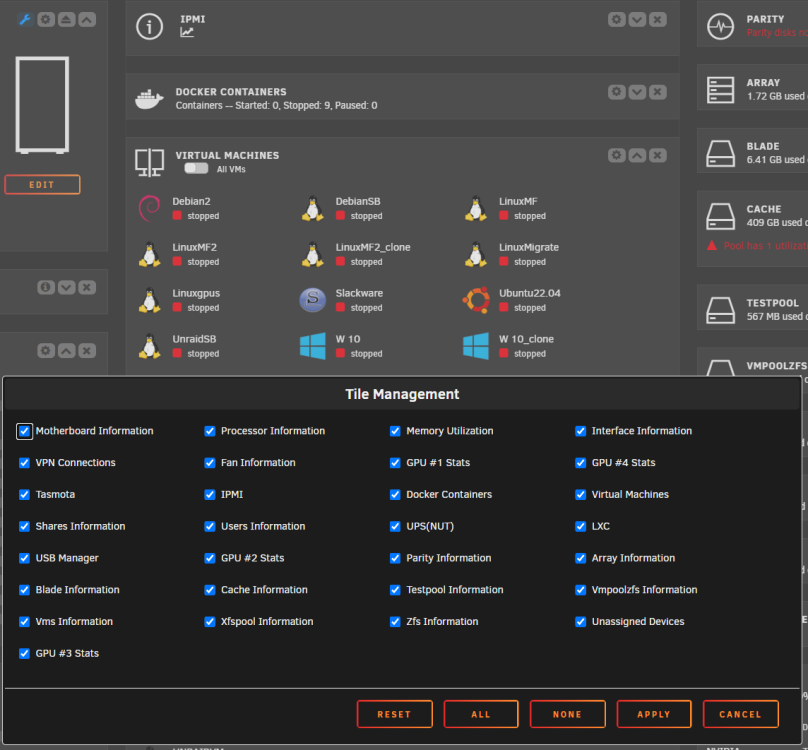
Task: Uncheck UPS(NUT) checkbox
Action: point(395,526)
